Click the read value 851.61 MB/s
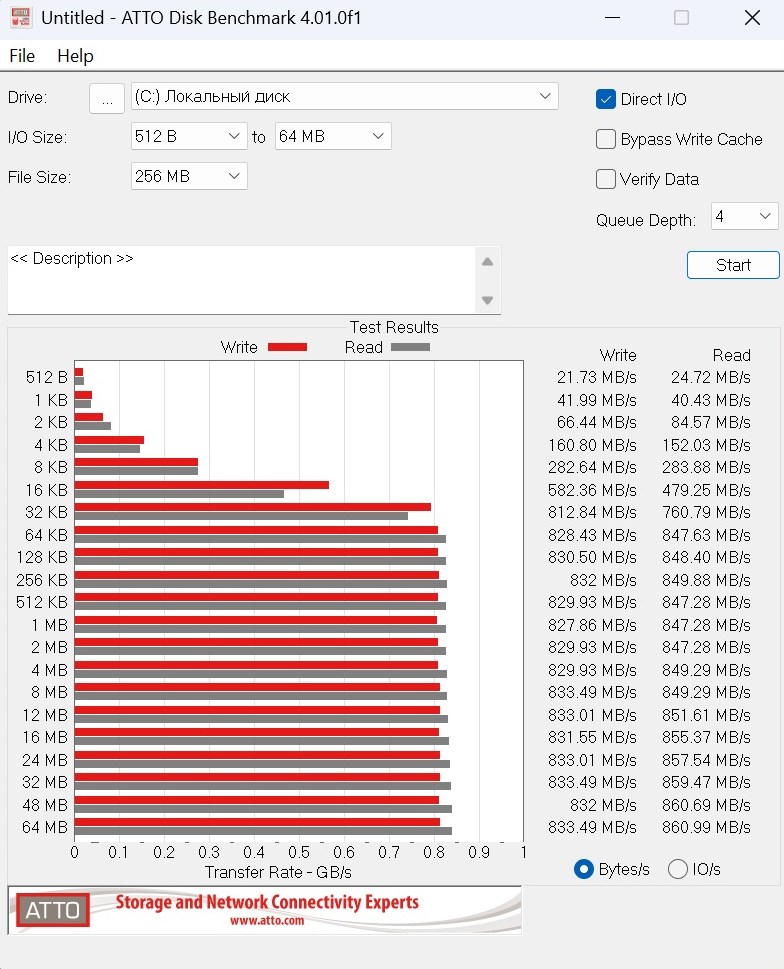784x969 pixels. 707,715
